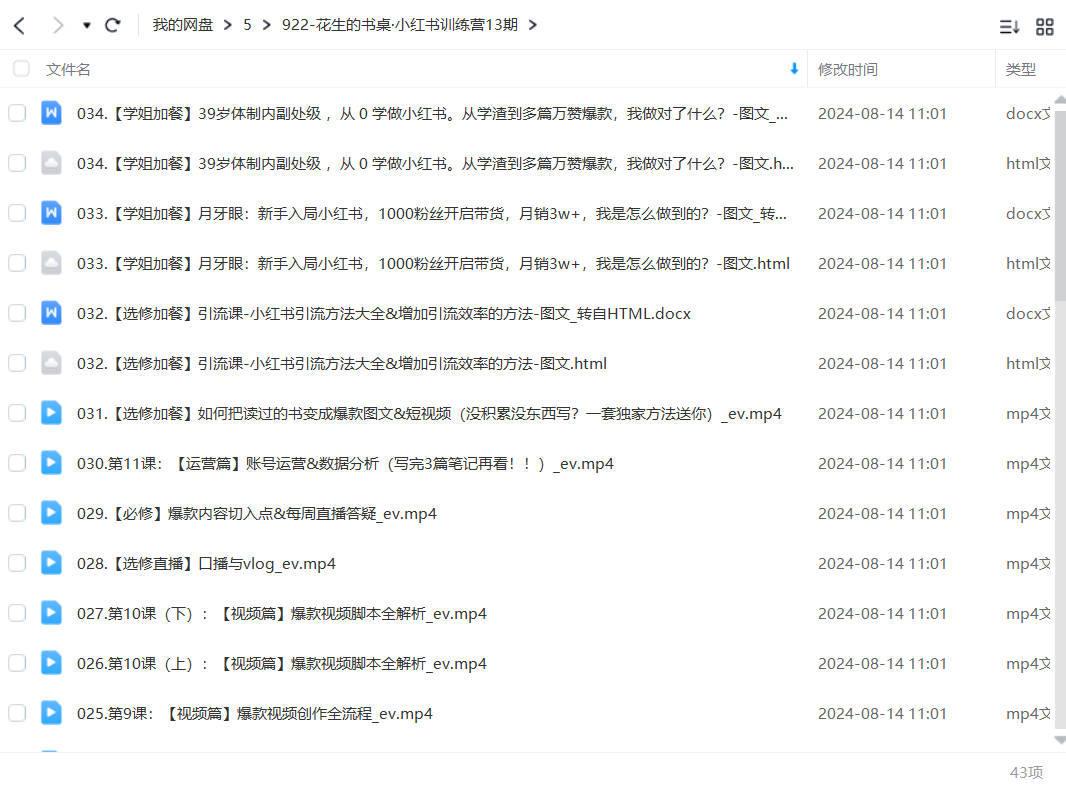
Task: Refresh the file list
Action: point(113,26)
